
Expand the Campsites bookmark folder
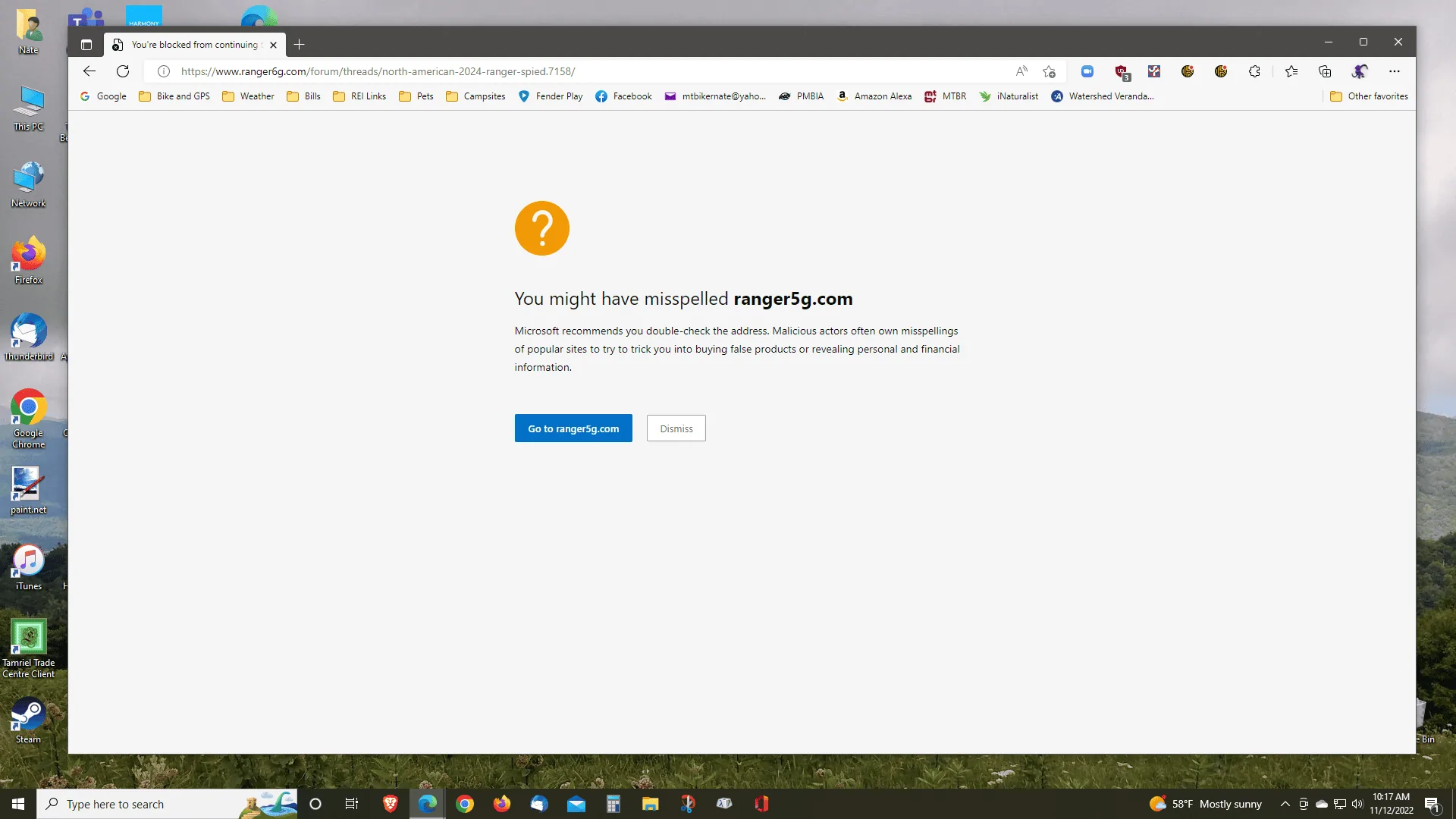tap(475, 96)
